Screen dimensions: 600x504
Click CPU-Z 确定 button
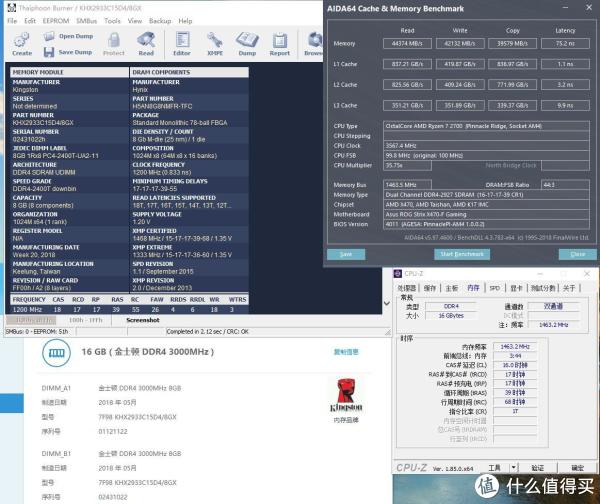pos(577,468)
